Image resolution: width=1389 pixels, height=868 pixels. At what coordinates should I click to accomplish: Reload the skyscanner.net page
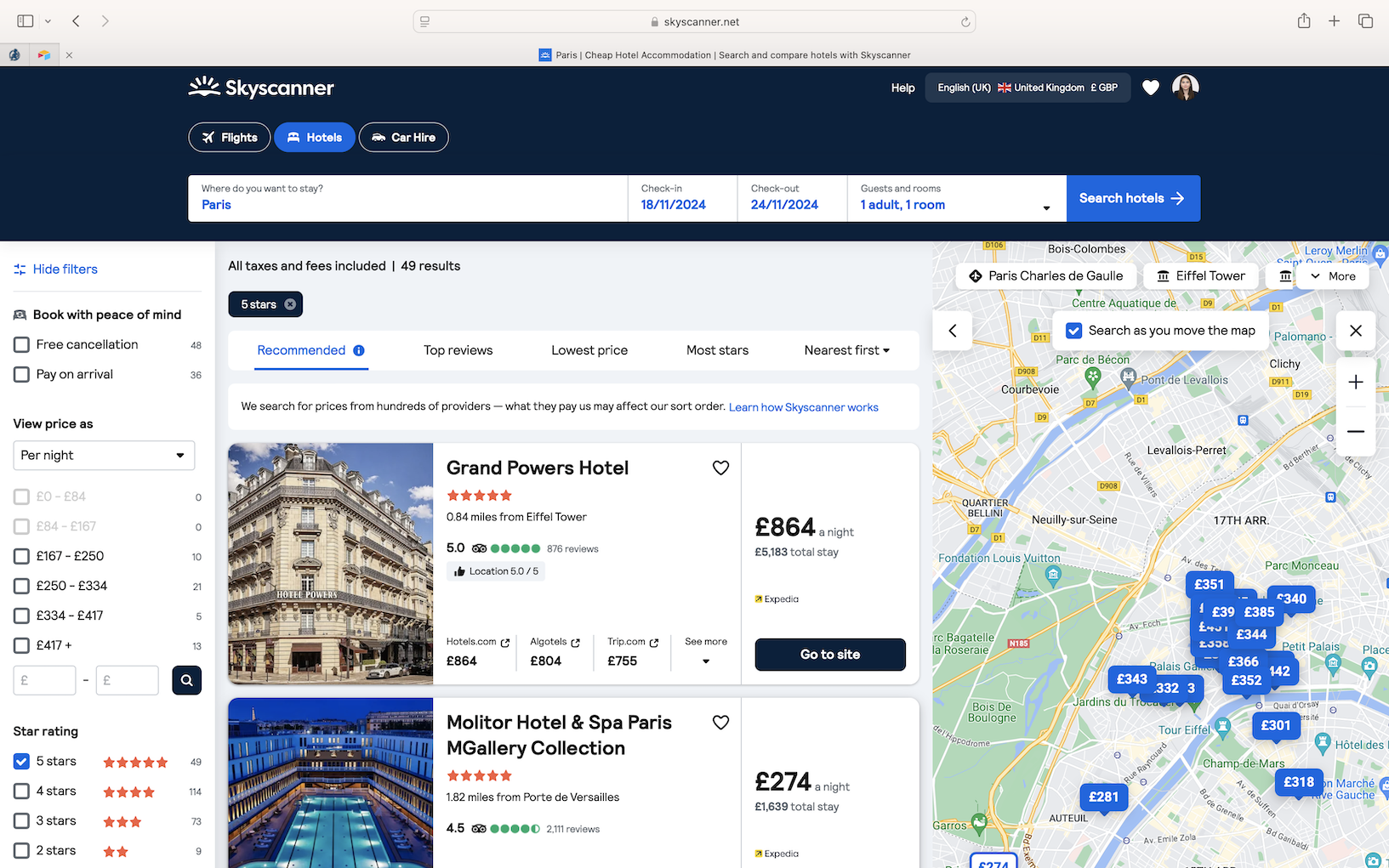pos(965,22)
